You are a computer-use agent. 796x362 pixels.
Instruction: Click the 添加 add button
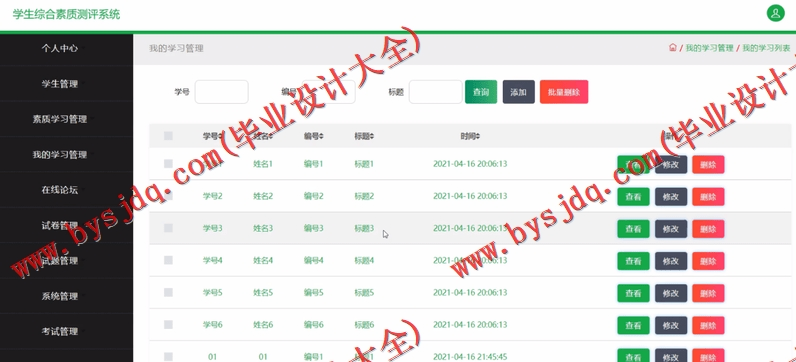tap(518, 92)
